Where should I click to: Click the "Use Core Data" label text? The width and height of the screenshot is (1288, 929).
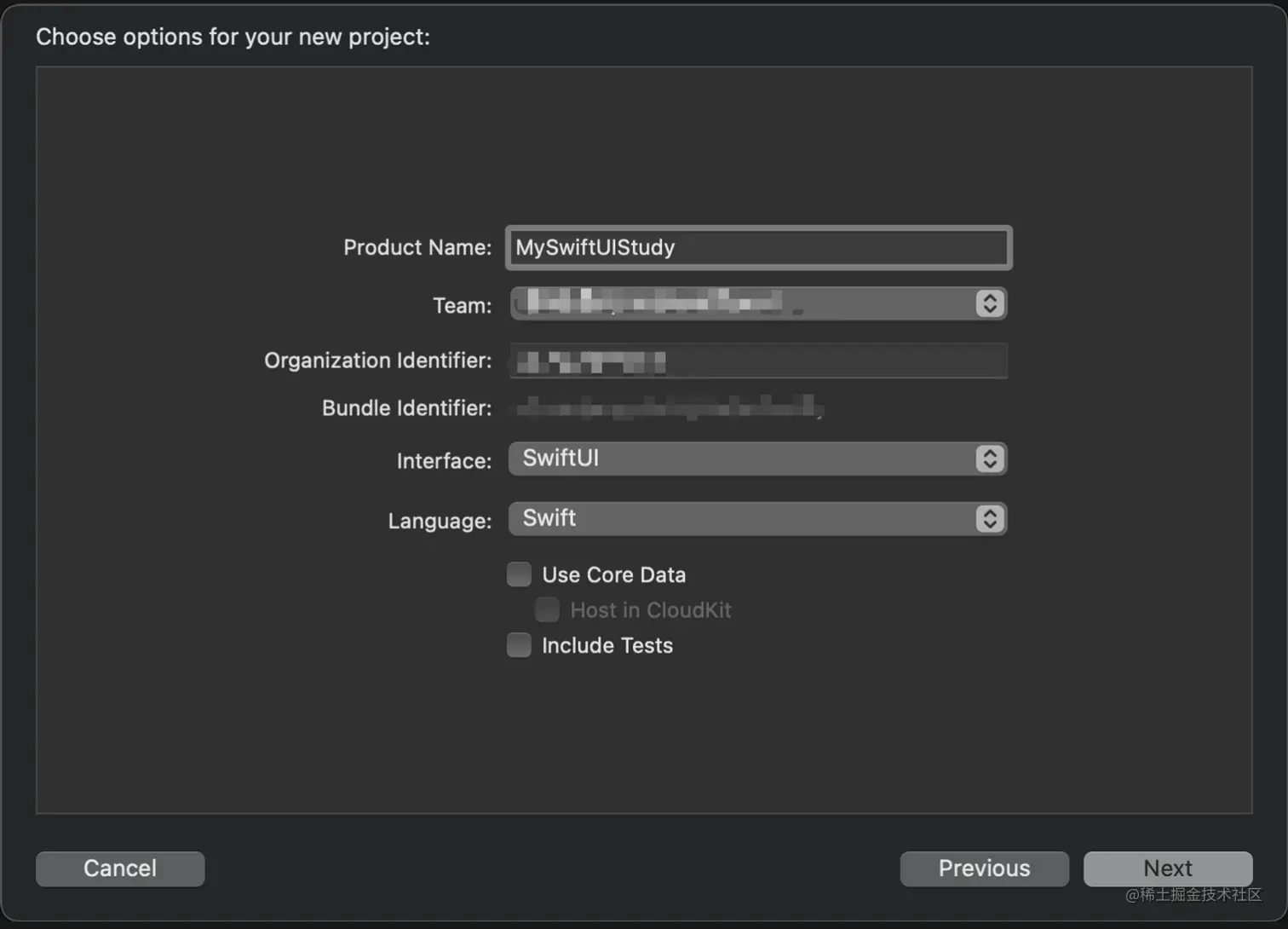pyautogui.click(x=613, y=575)
